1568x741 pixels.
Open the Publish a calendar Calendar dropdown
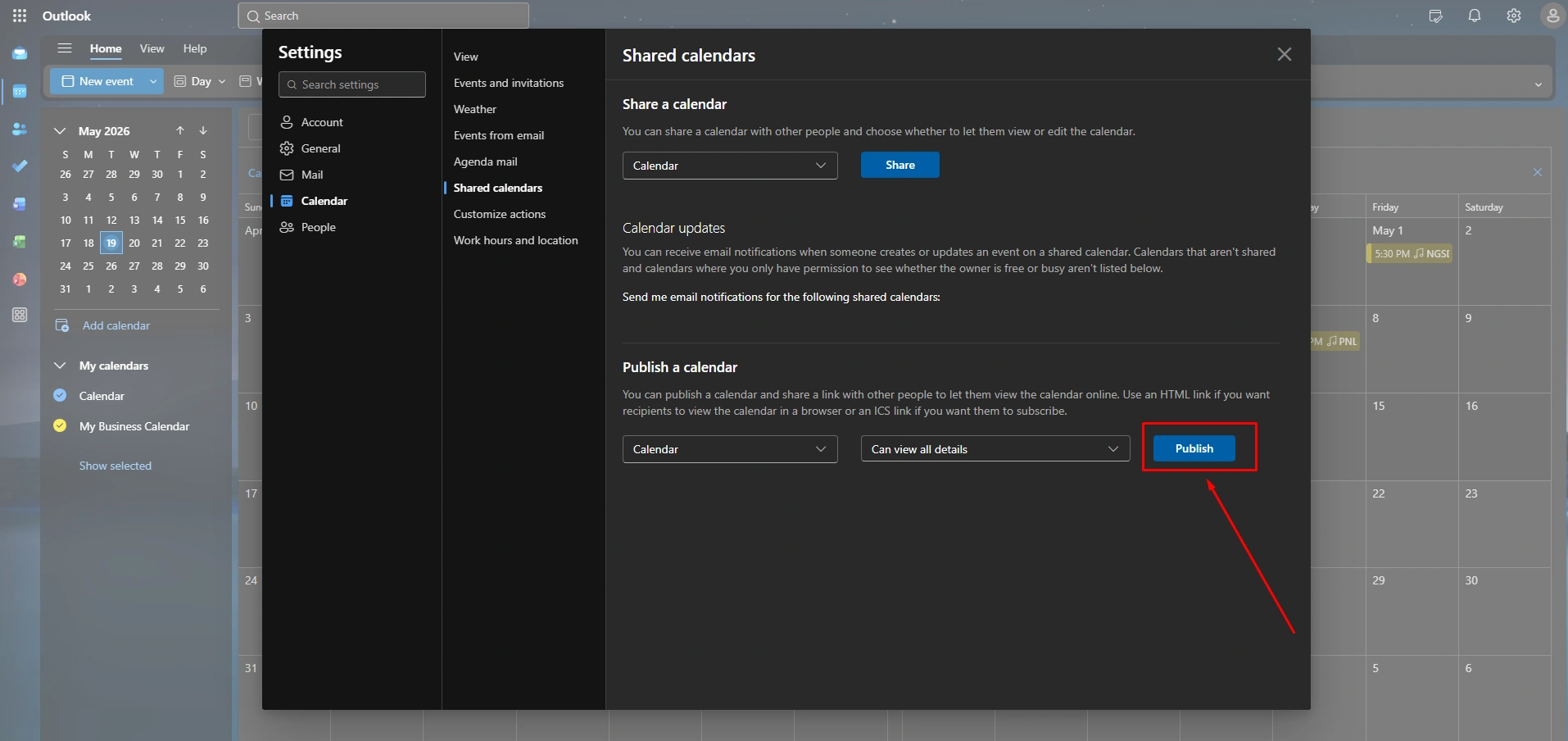pyautogui.click(x=730, y=449)
